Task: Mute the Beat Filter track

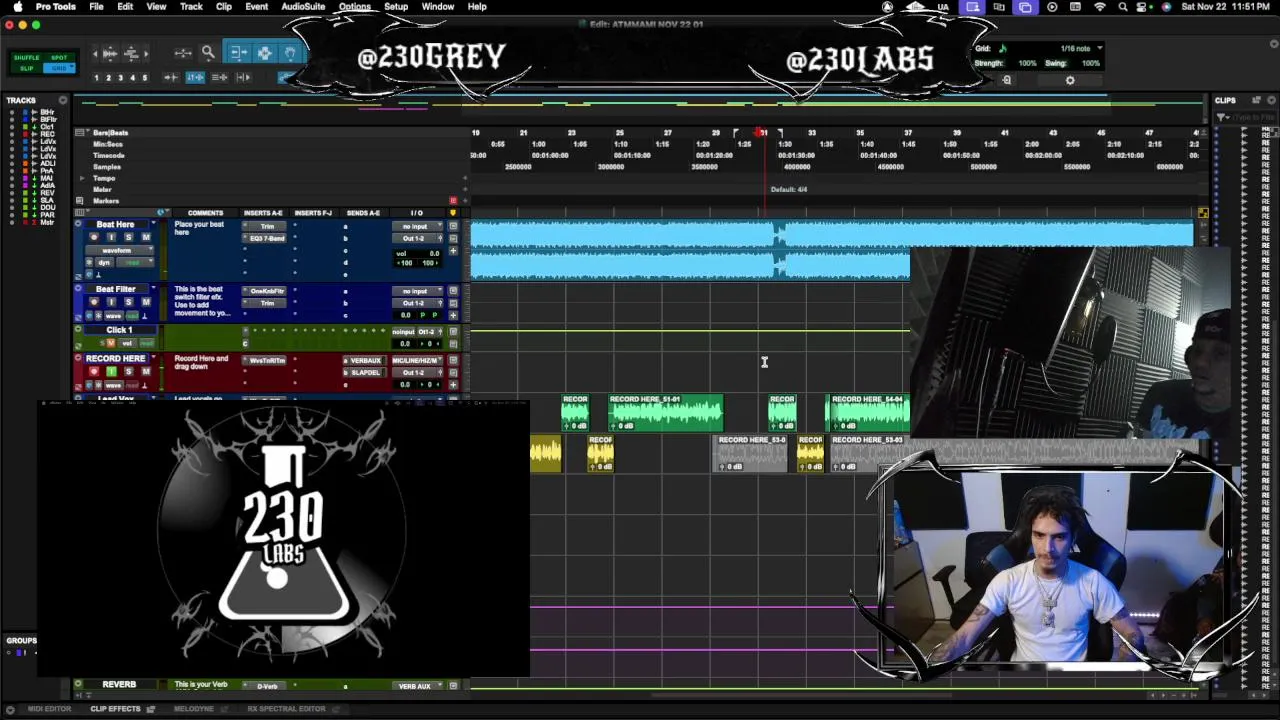Action: pyautogui.click(x=145, y=302)
